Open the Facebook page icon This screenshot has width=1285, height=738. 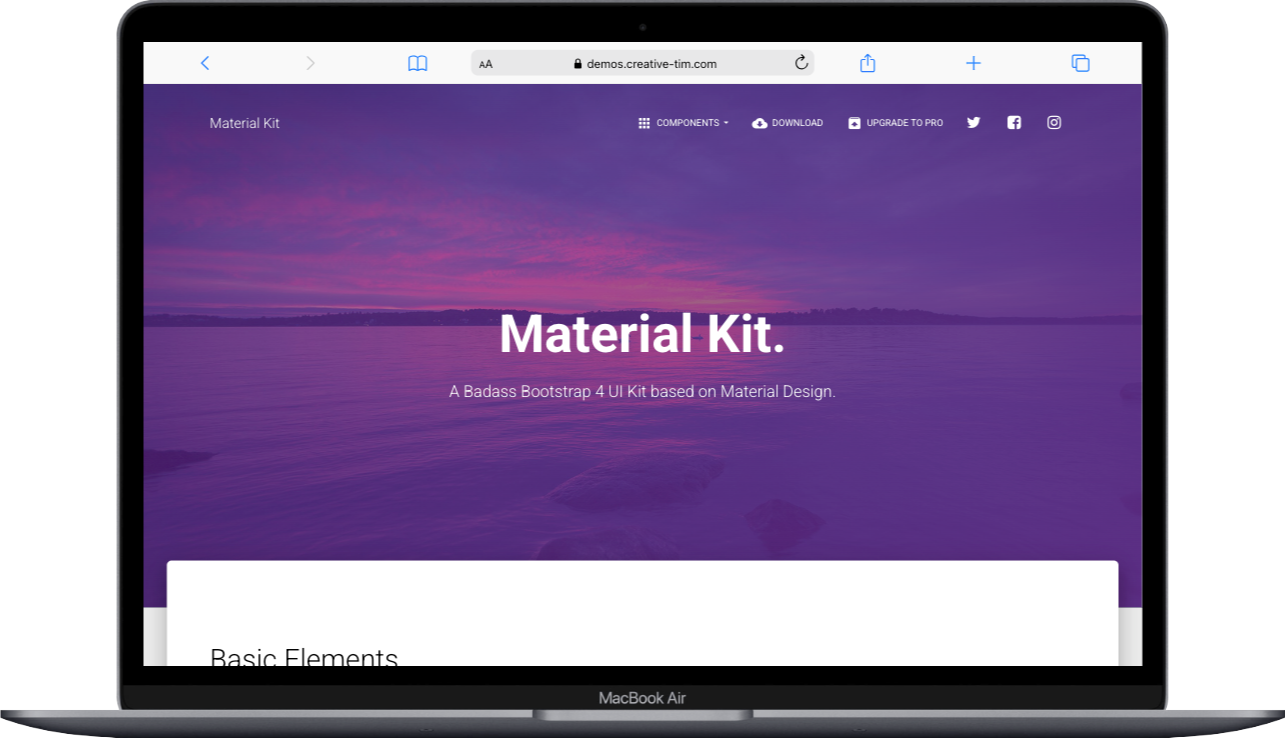(x=1013, y=122)
